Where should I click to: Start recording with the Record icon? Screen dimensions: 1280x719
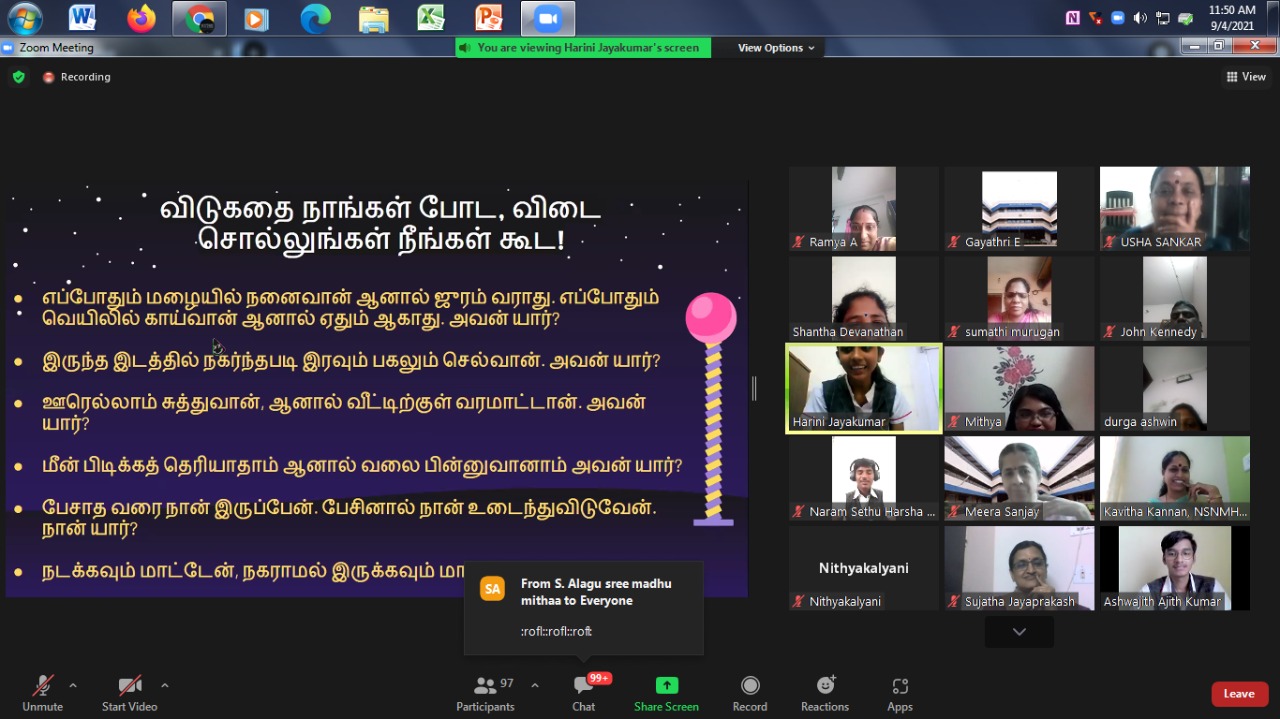[749, 685]
